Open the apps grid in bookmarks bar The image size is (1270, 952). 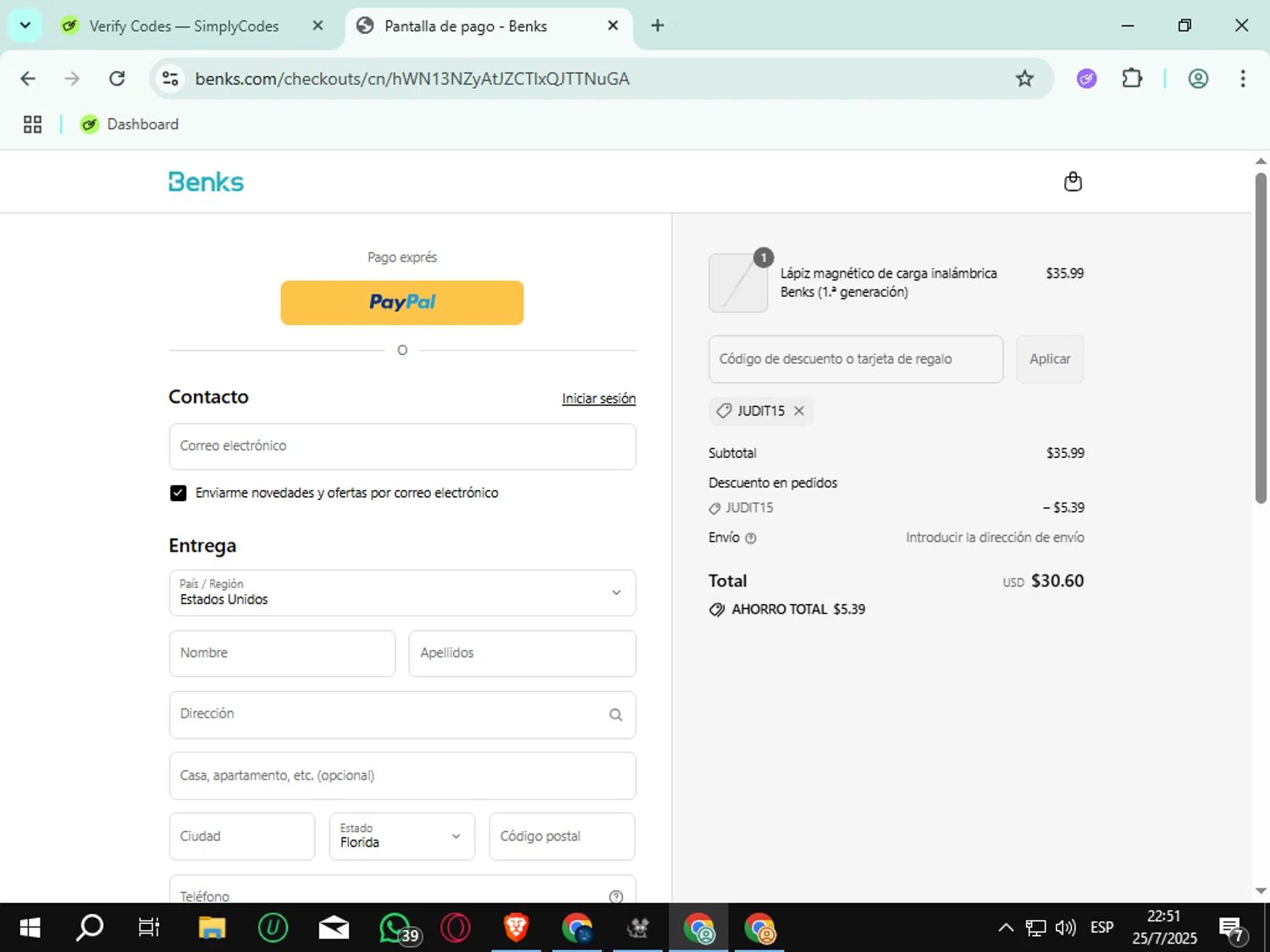click(x=32, y=124)
